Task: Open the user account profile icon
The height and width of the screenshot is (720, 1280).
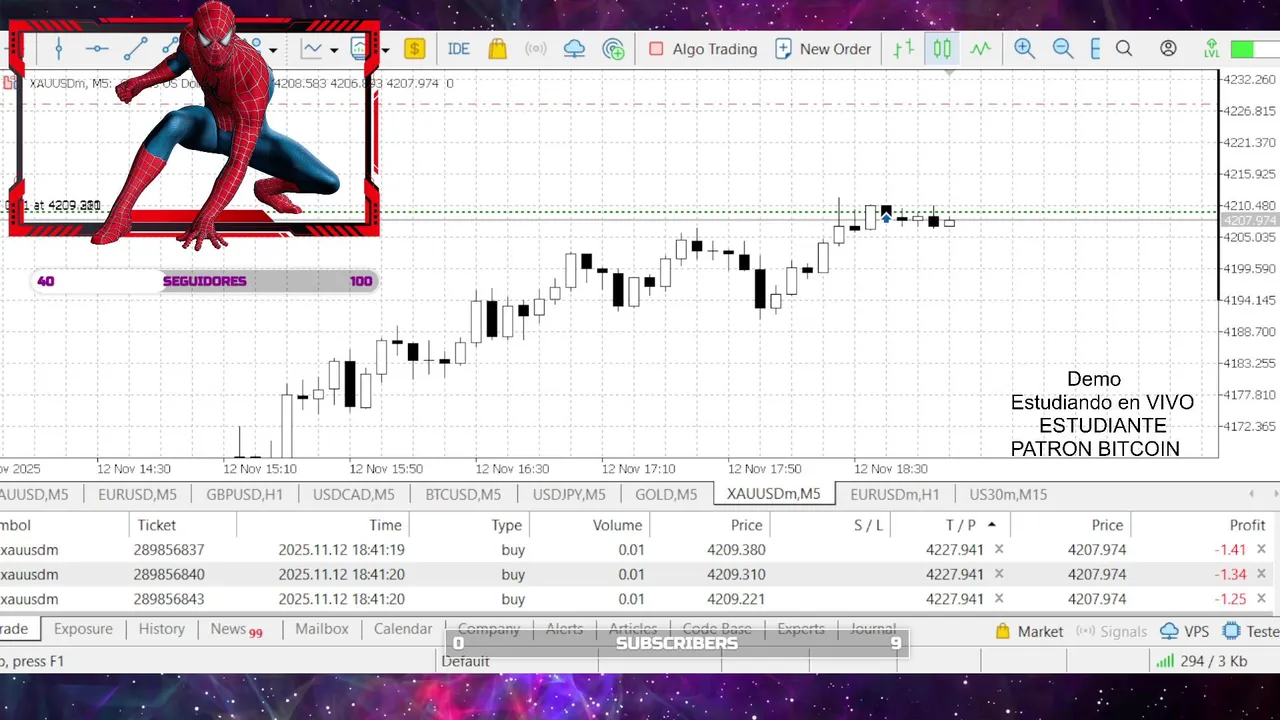Action: [x=1168, y=48]
